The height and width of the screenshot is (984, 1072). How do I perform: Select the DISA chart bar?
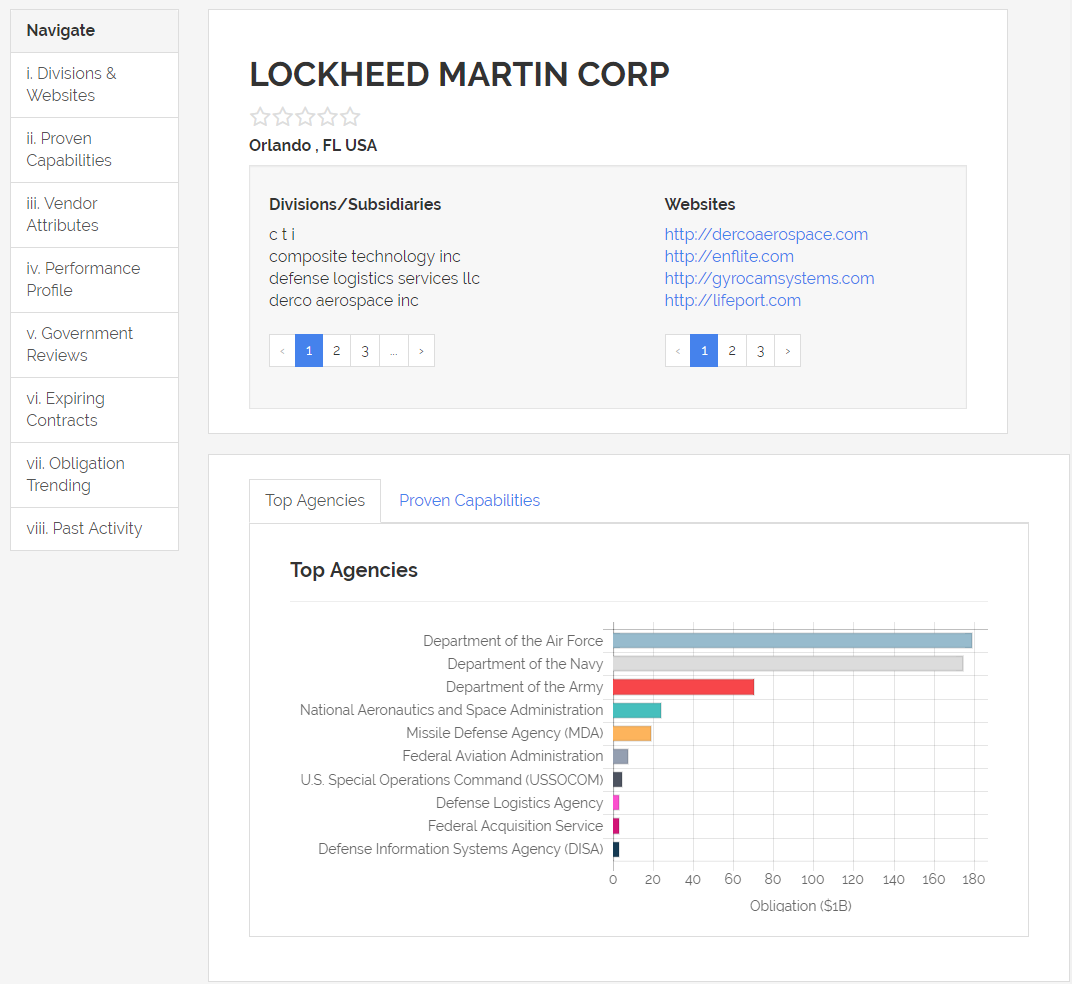[x=616, y=849]
